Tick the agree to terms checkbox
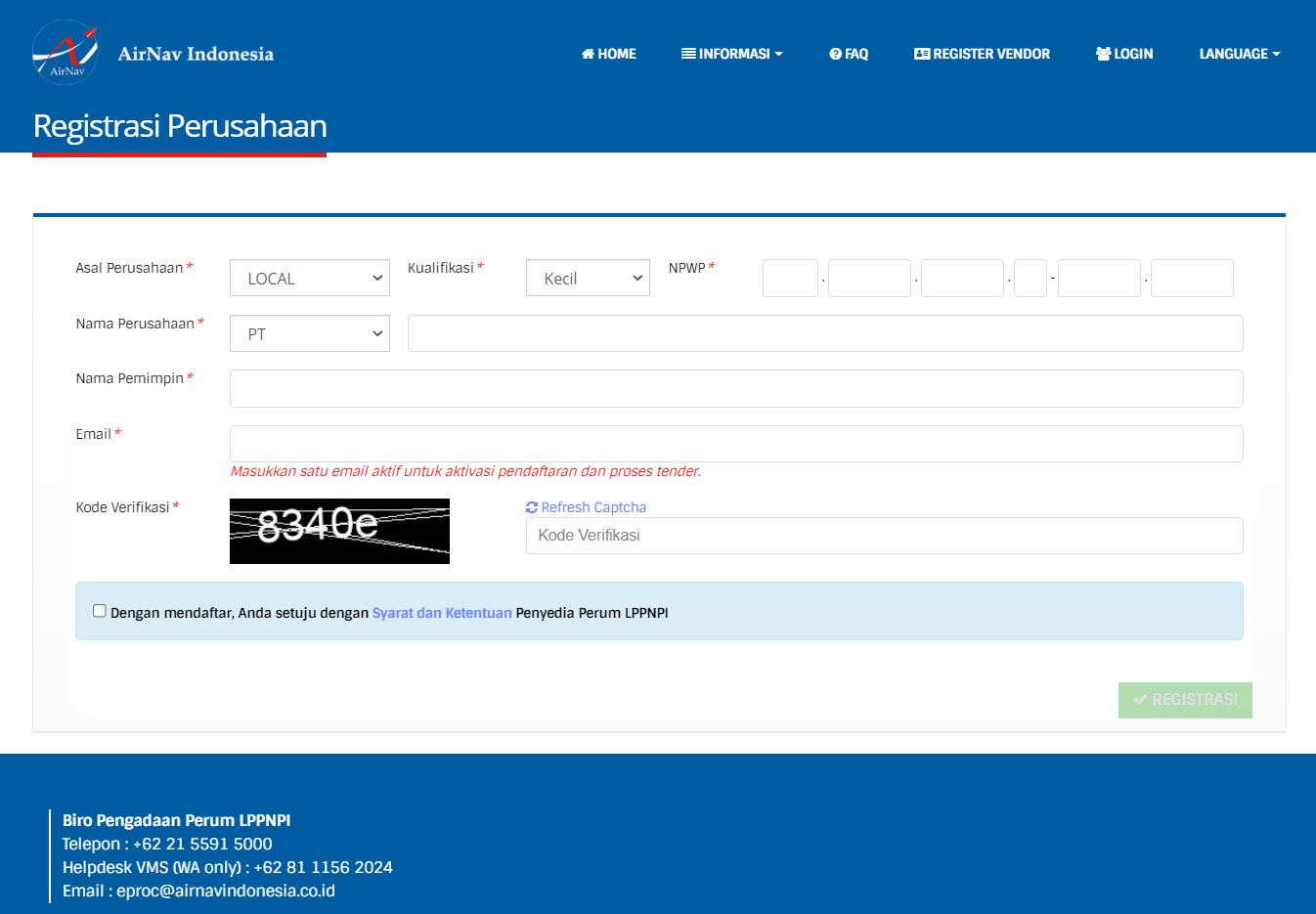 point(100,611)
